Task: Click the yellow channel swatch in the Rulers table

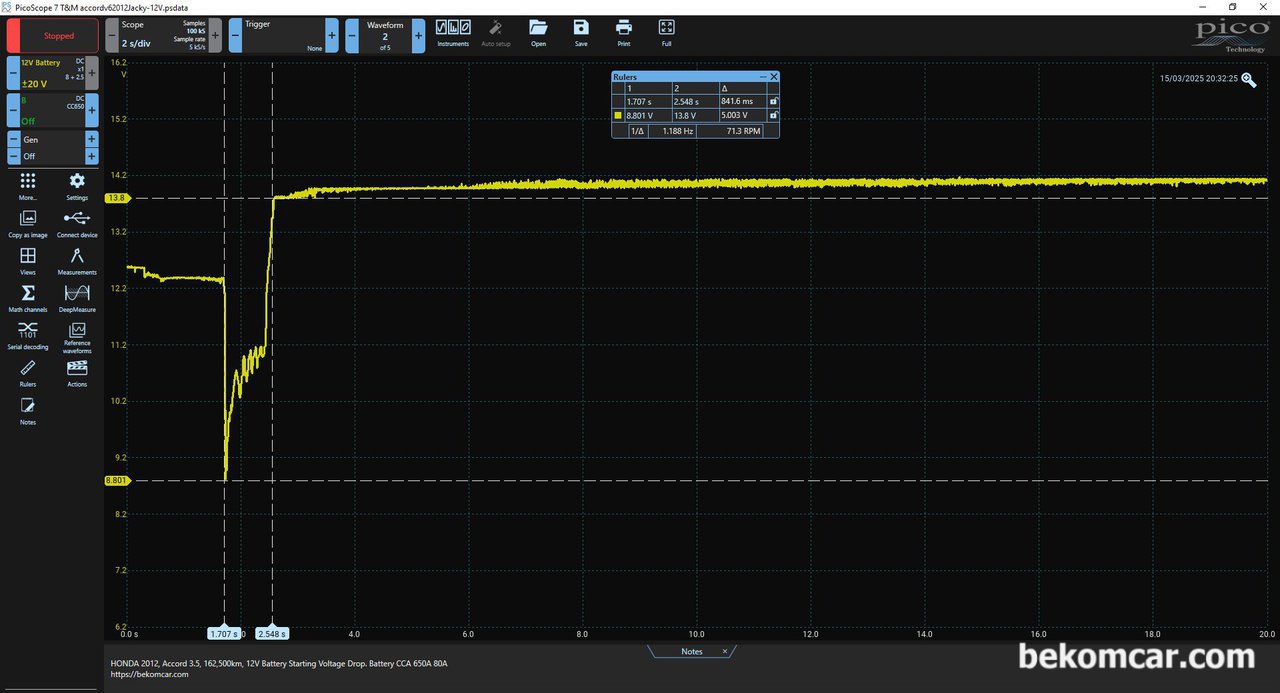Action: pyautogui.click(x=618, y=116)
